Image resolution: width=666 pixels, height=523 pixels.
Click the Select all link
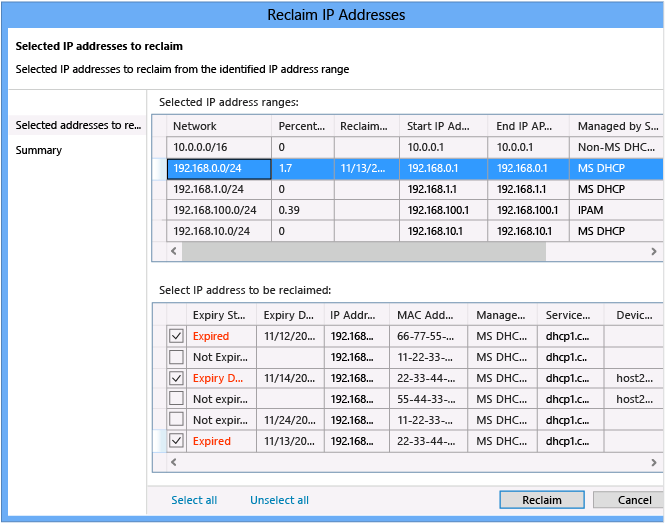[x=194, y=500]
